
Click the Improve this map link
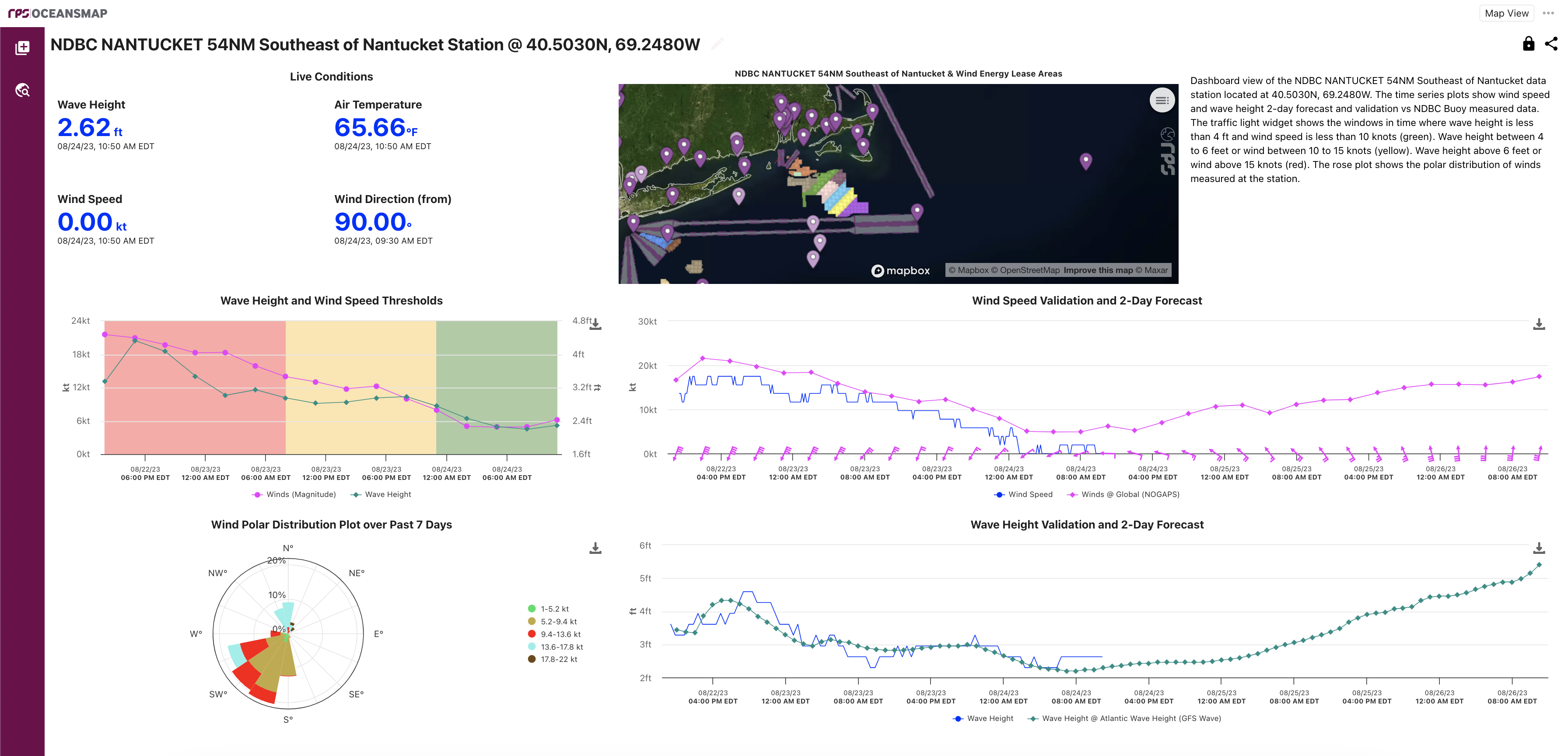tap(1098, 270)
